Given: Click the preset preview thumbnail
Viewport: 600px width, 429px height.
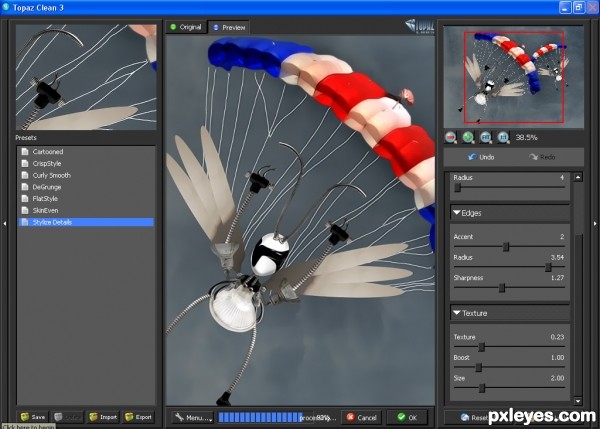Looking at the screenshot, I should (x=86, y=77).
